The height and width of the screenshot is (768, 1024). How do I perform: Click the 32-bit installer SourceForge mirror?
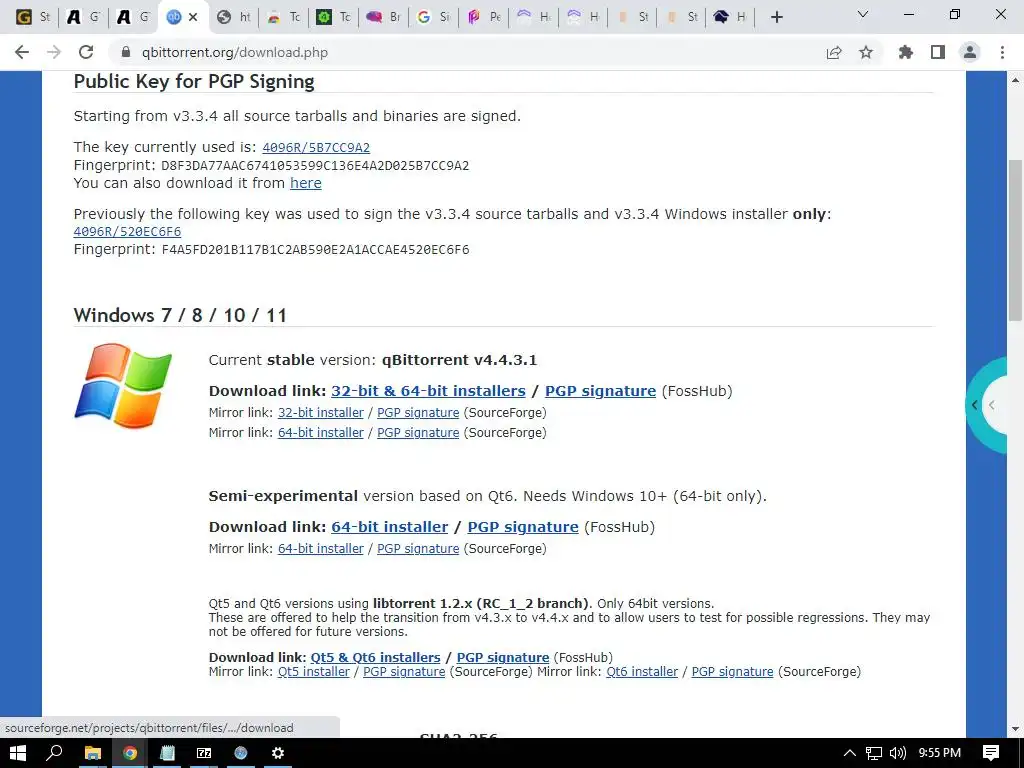[321, 413]
